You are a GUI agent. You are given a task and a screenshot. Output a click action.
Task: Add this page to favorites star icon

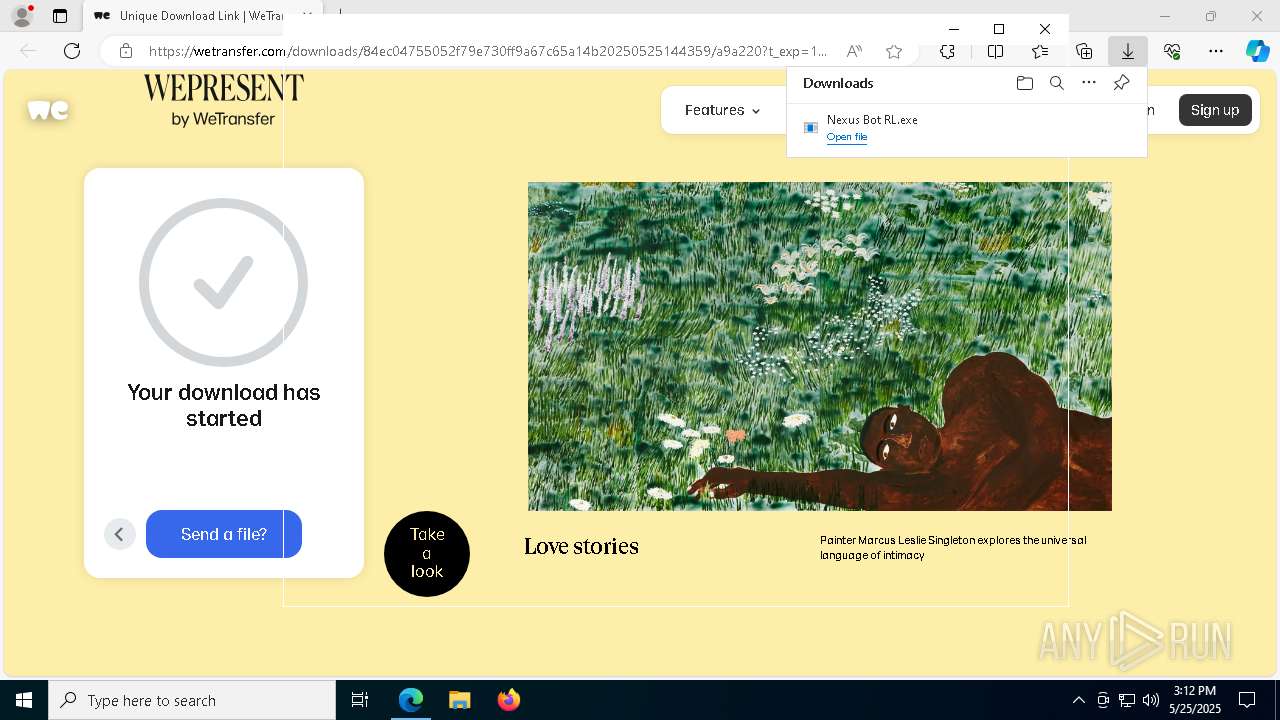click(x=894, y=51)
